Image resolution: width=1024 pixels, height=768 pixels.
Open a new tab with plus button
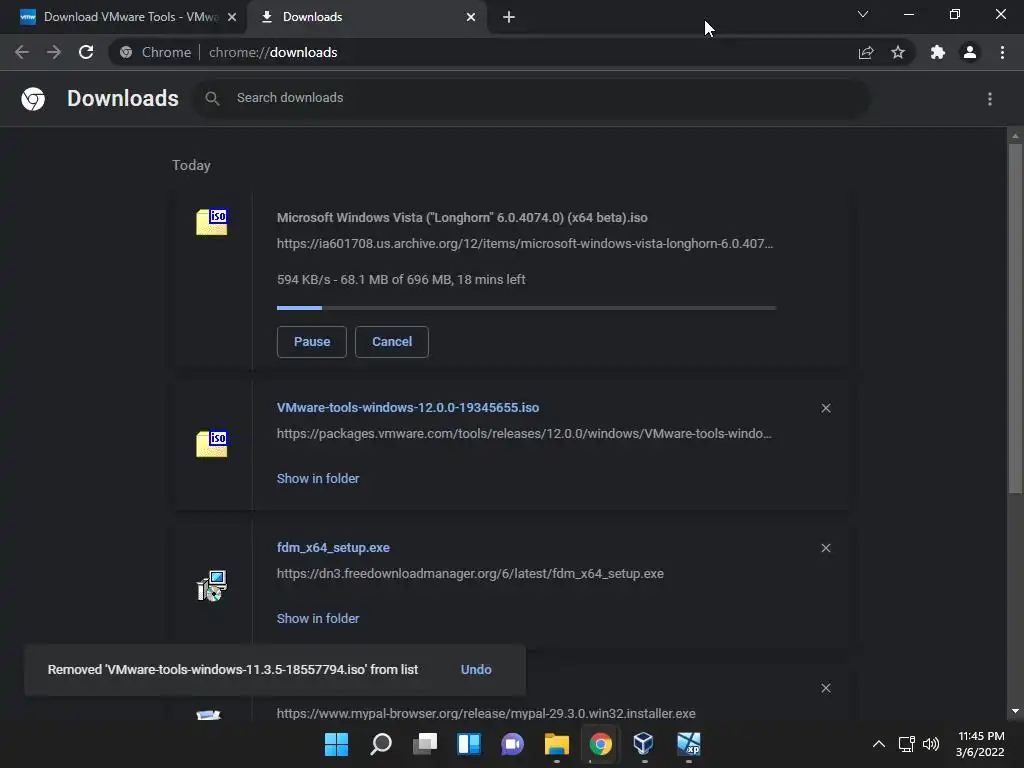(x=509, y=17)
